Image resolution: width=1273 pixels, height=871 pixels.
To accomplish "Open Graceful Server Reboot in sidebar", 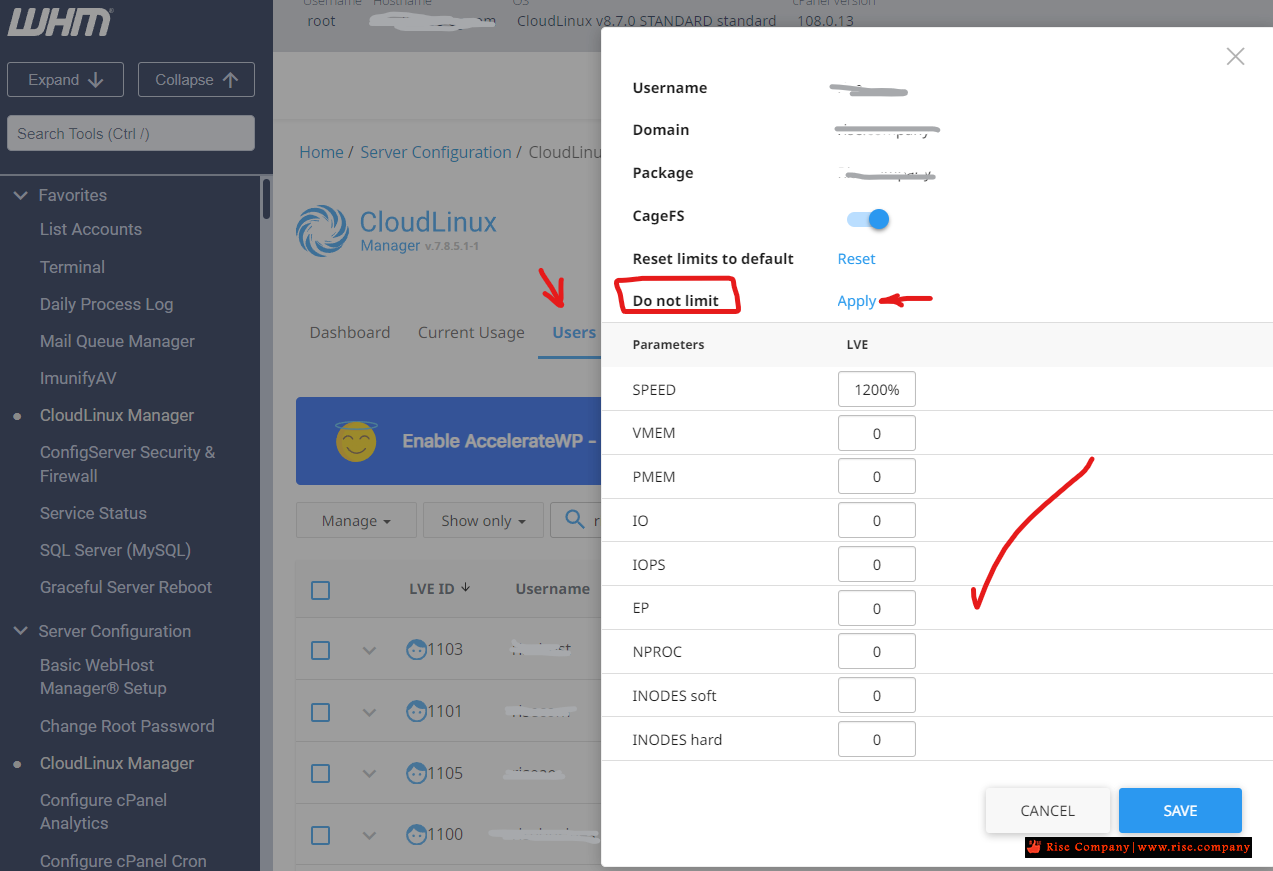I will 126,587.
